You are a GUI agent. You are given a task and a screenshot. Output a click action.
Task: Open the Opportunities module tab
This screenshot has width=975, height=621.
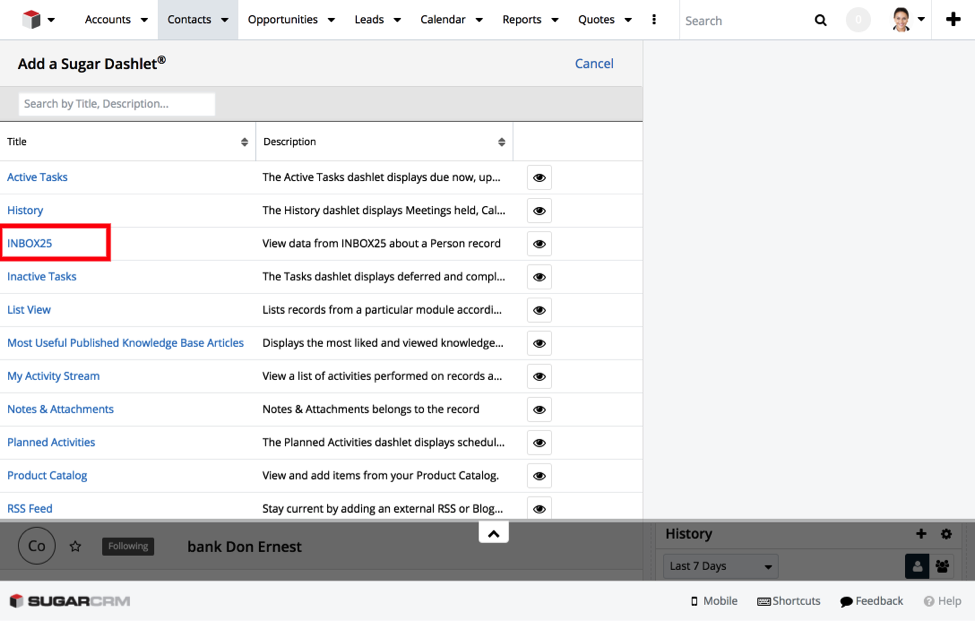pyautogui.click(x=283, y=20)
